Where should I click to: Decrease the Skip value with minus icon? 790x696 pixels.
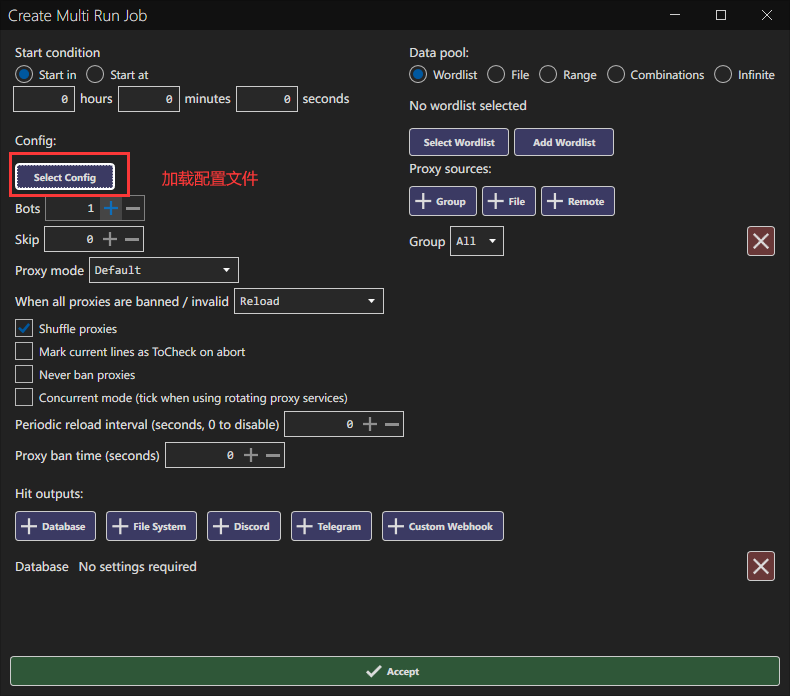tap(133, 239)
